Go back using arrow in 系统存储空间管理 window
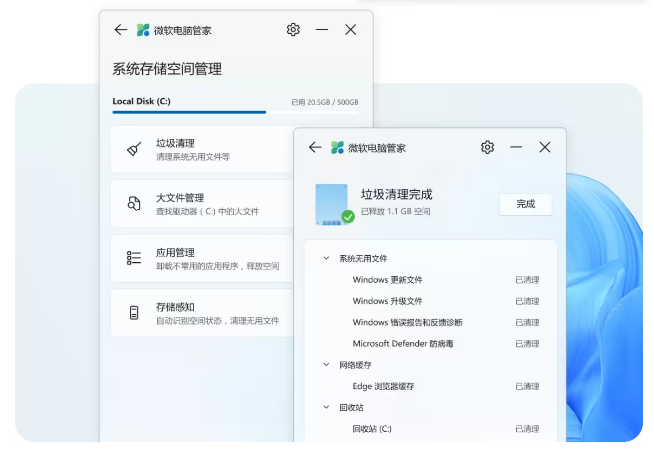The height and width of the screenshot is (454, 654). coord(121,30)
